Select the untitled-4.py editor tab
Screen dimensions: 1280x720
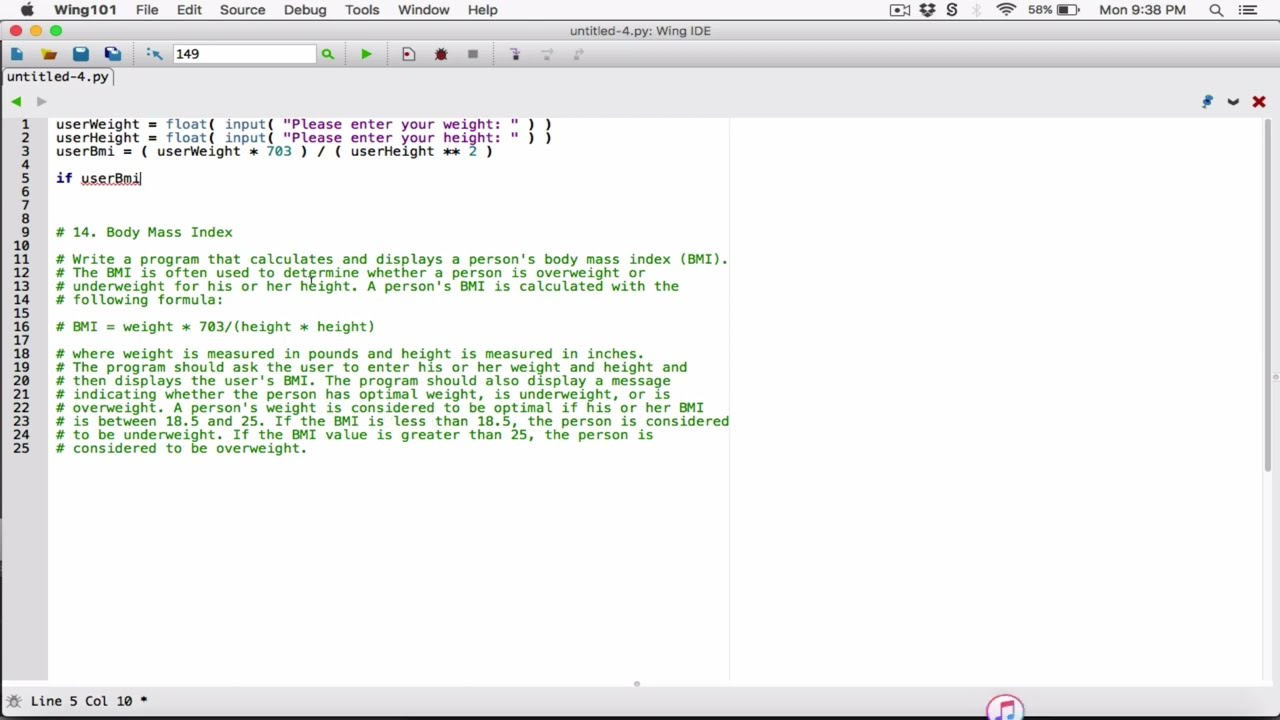click(57, 77)
